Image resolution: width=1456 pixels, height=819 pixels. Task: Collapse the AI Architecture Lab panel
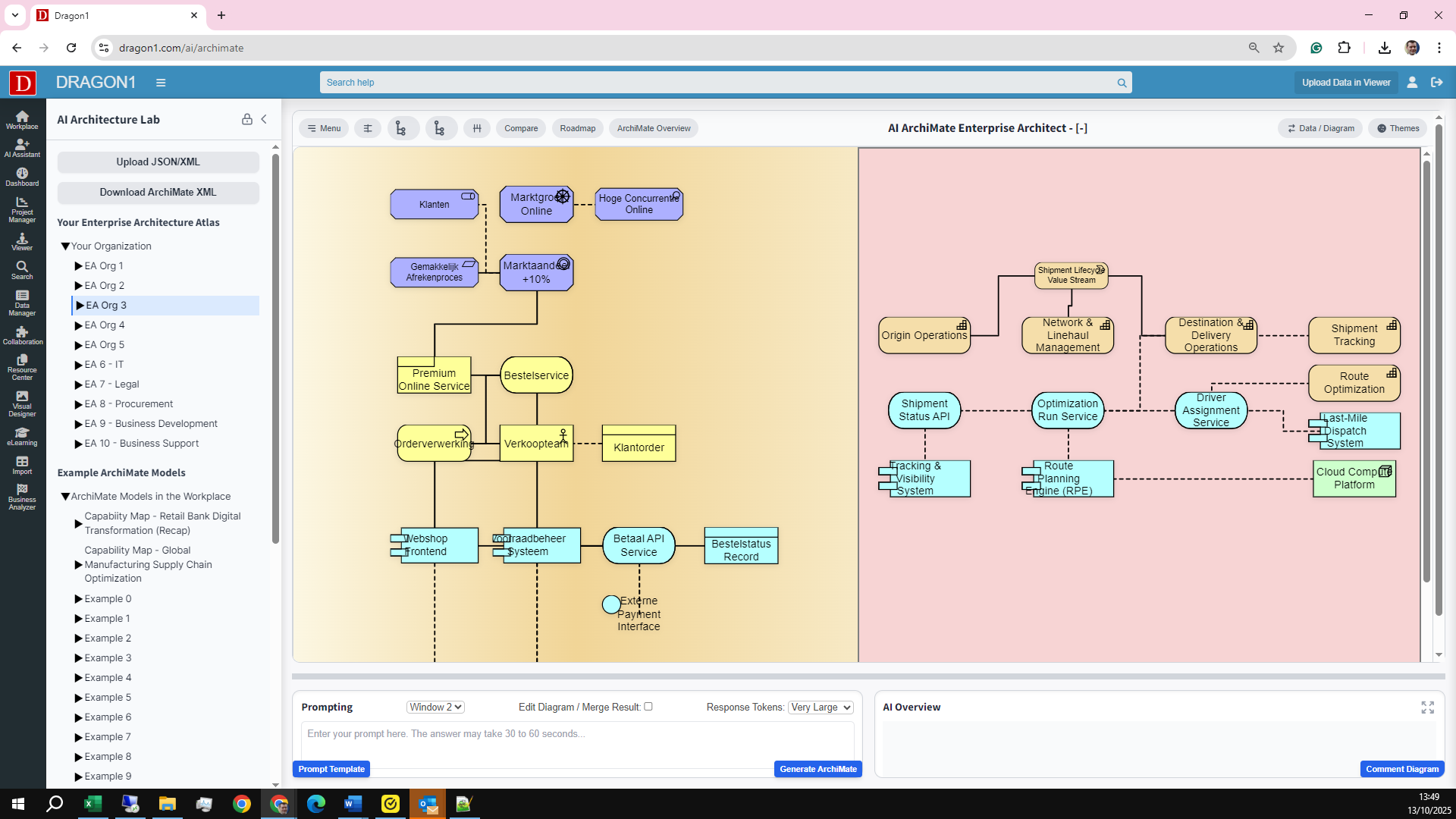264,119
